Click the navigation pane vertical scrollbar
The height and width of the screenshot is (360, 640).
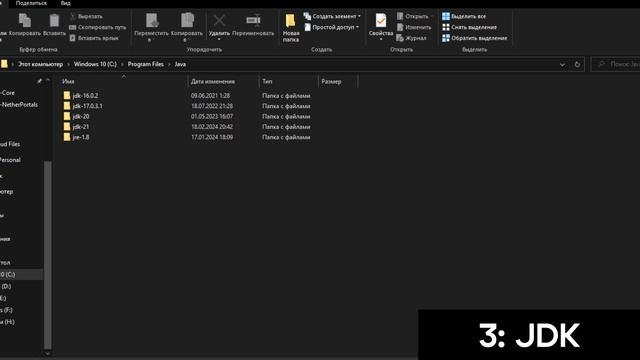pyautogui.click(x=47, y=255)
